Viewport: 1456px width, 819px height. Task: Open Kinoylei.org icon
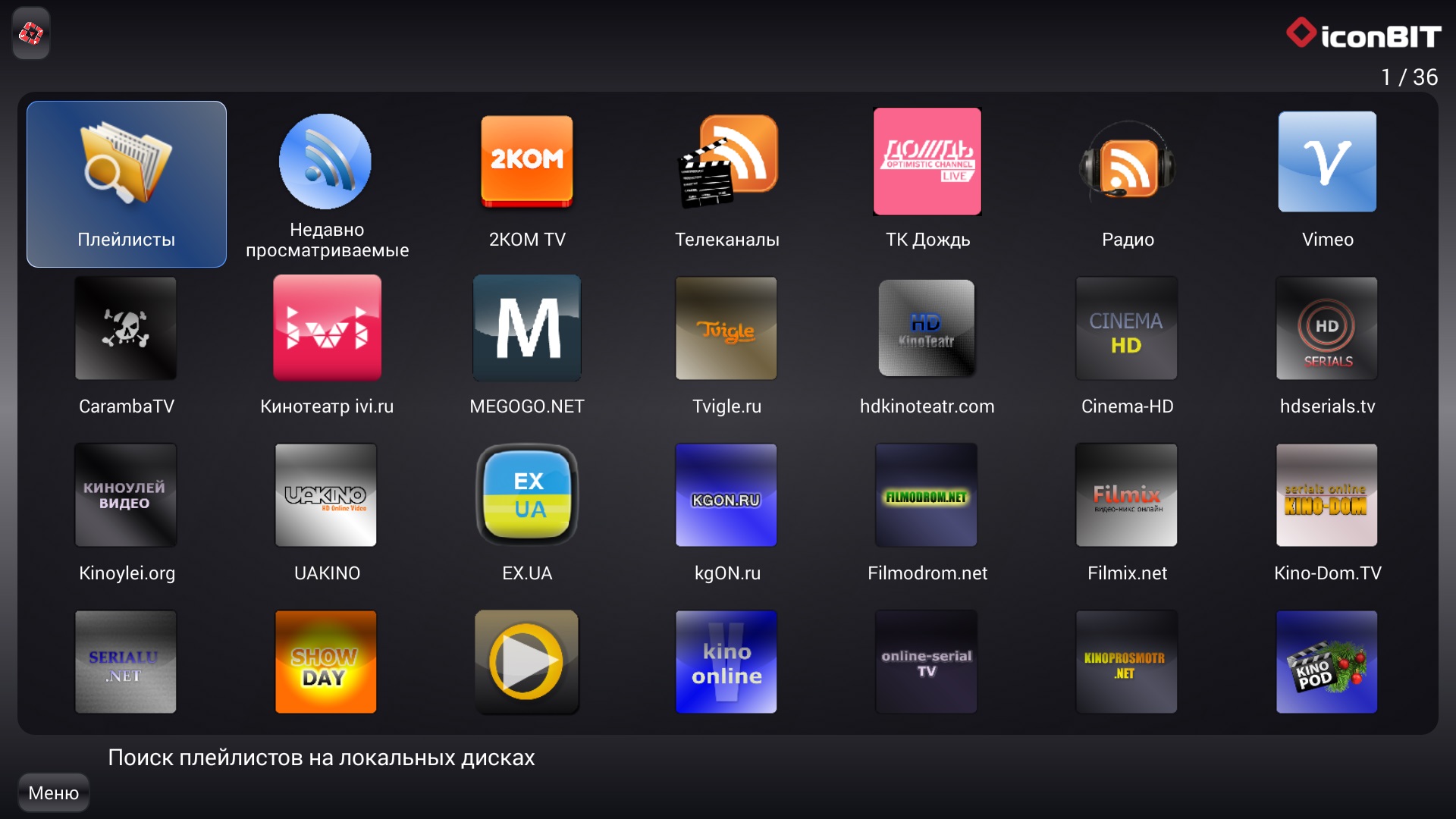pos(126,495)
